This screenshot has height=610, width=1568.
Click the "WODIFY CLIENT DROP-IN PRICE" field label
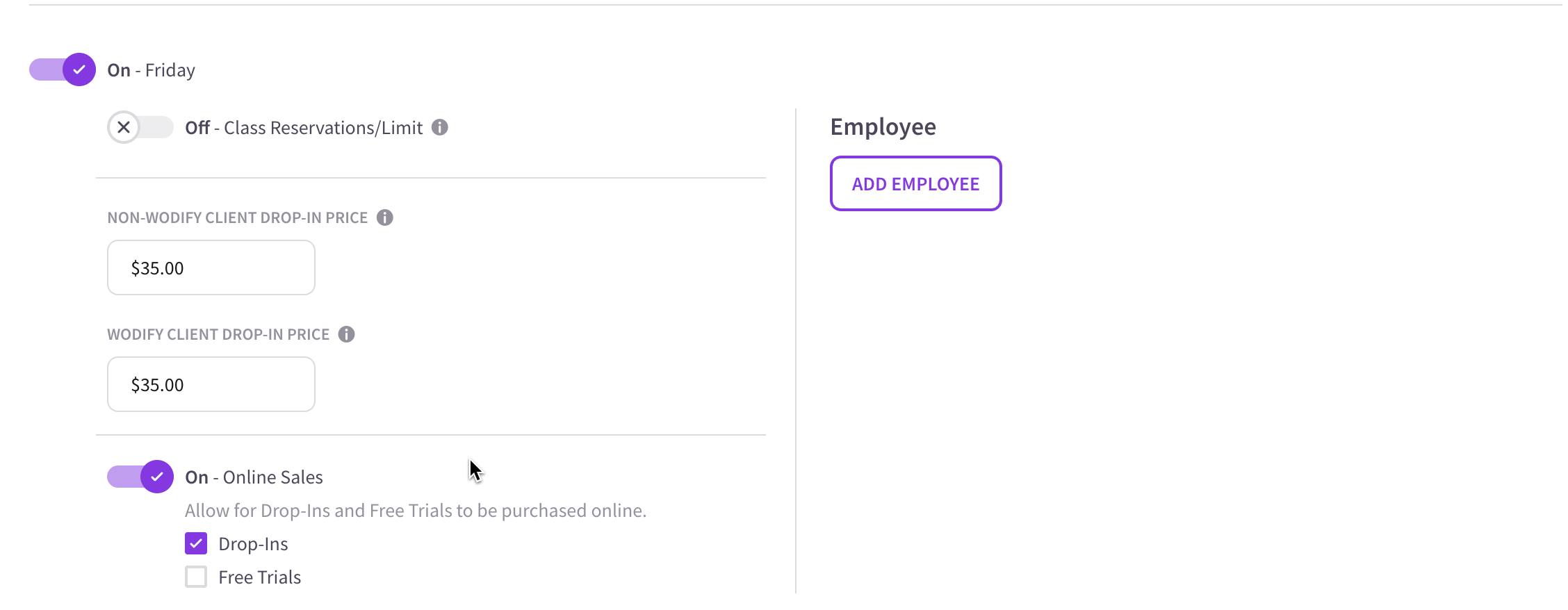218,335
